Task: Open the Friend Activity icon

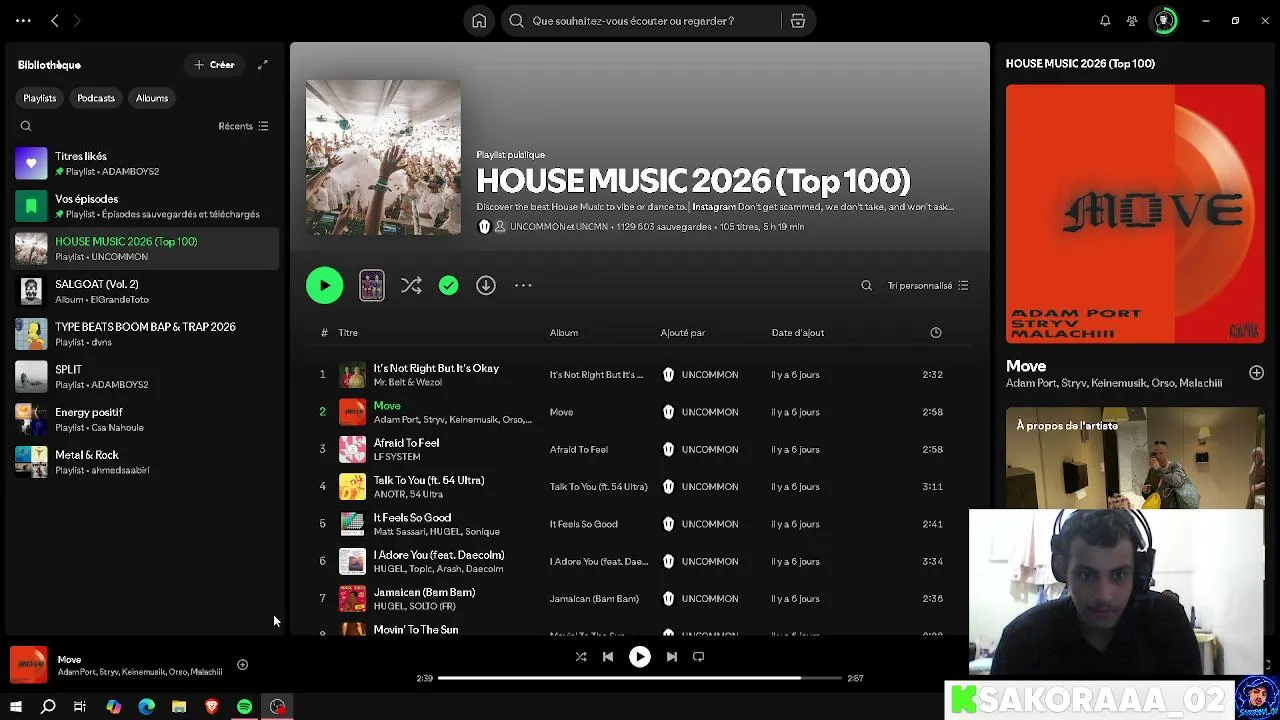Action: [1132, 21]
